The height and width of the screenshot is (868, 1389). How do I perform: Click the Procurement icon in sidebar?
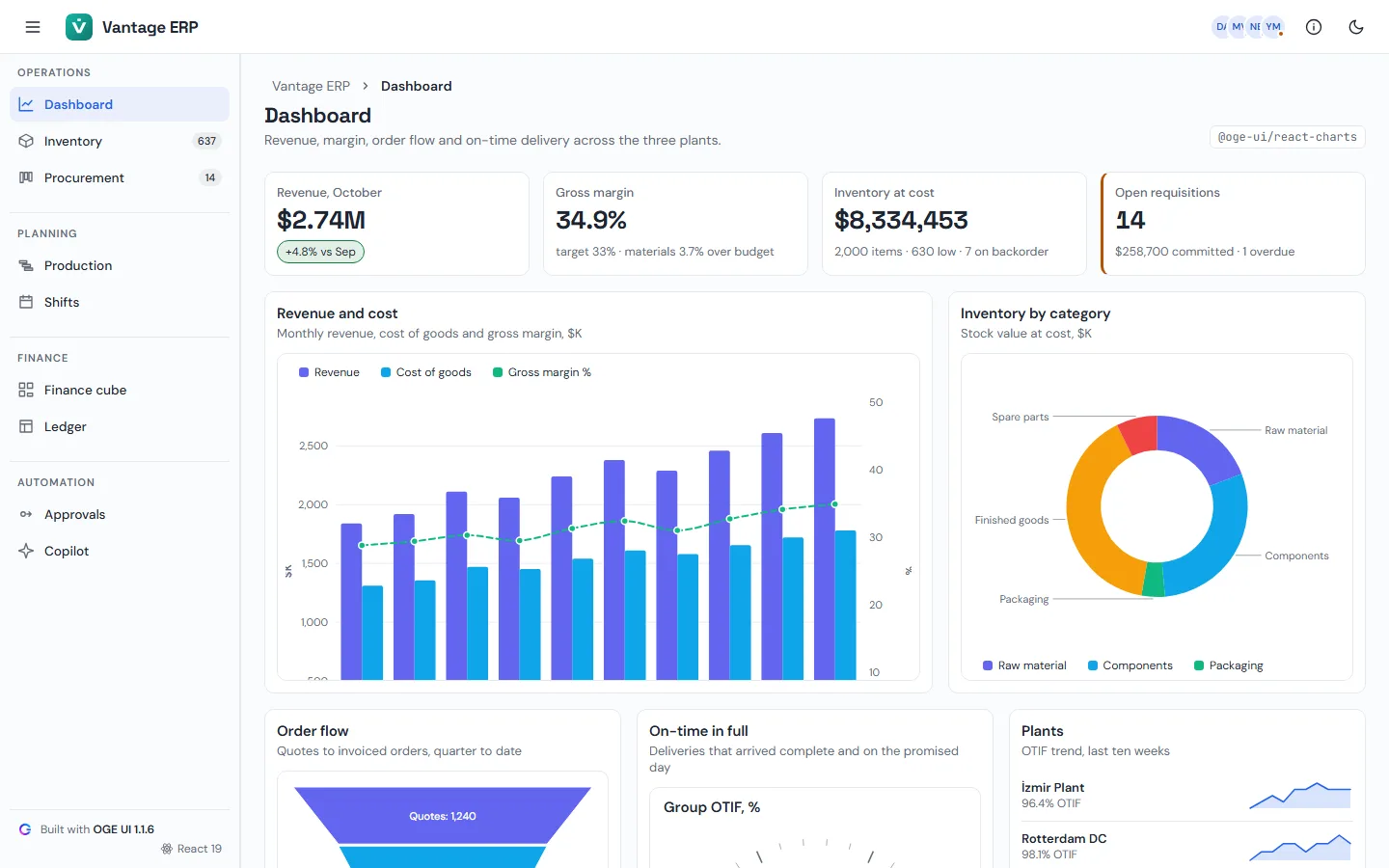(26, 177)
